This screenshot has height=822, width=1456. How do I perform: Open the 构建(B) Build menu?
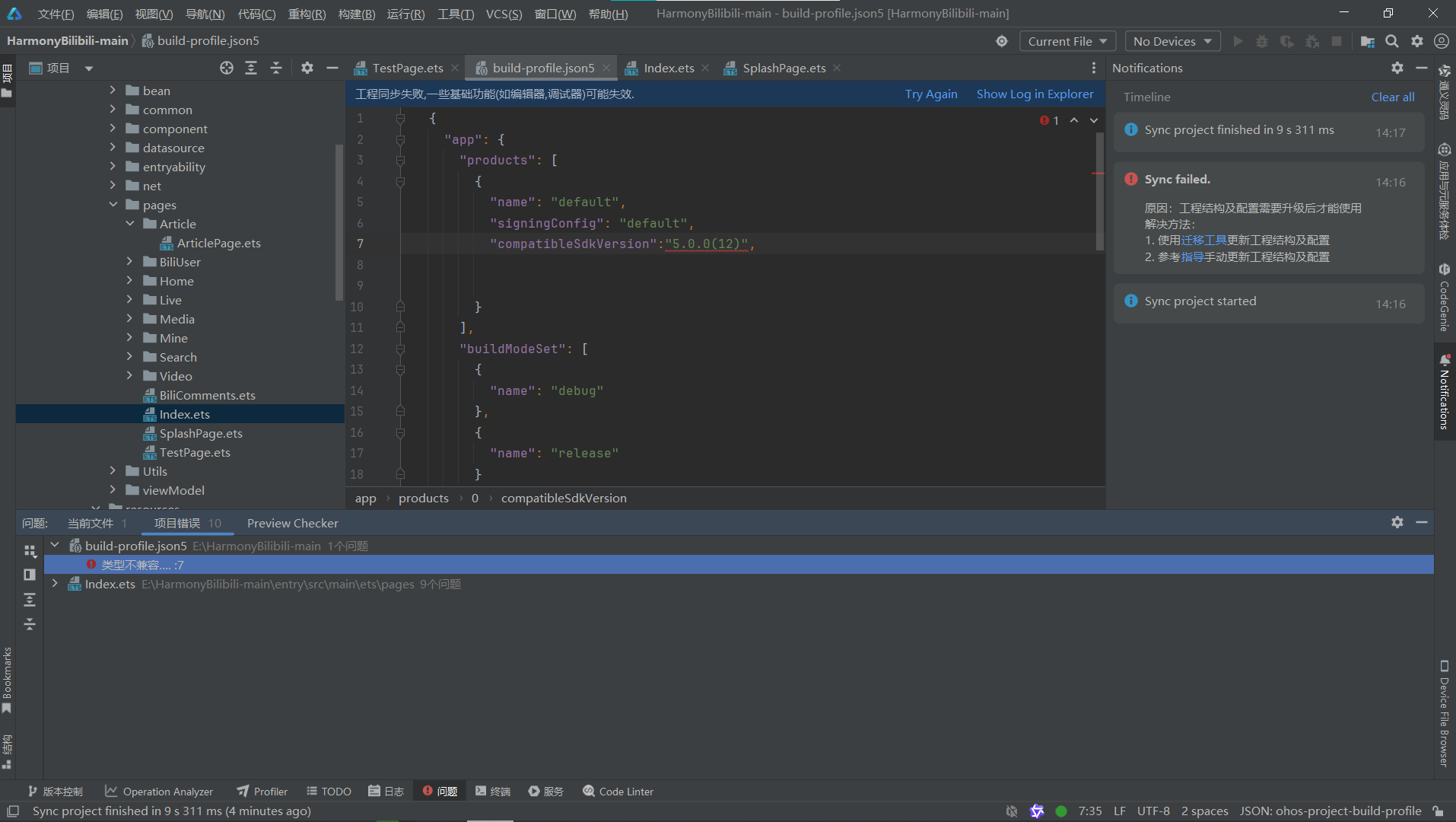[x=356, y=14]
